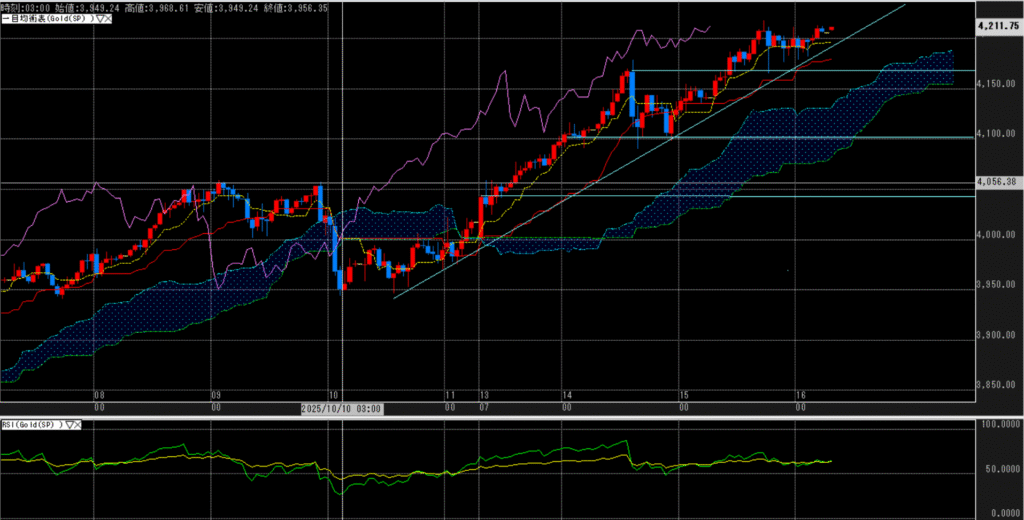Click the 2025/10/10 03:00 date marker
1024x520 pixels.
(342, 408)
